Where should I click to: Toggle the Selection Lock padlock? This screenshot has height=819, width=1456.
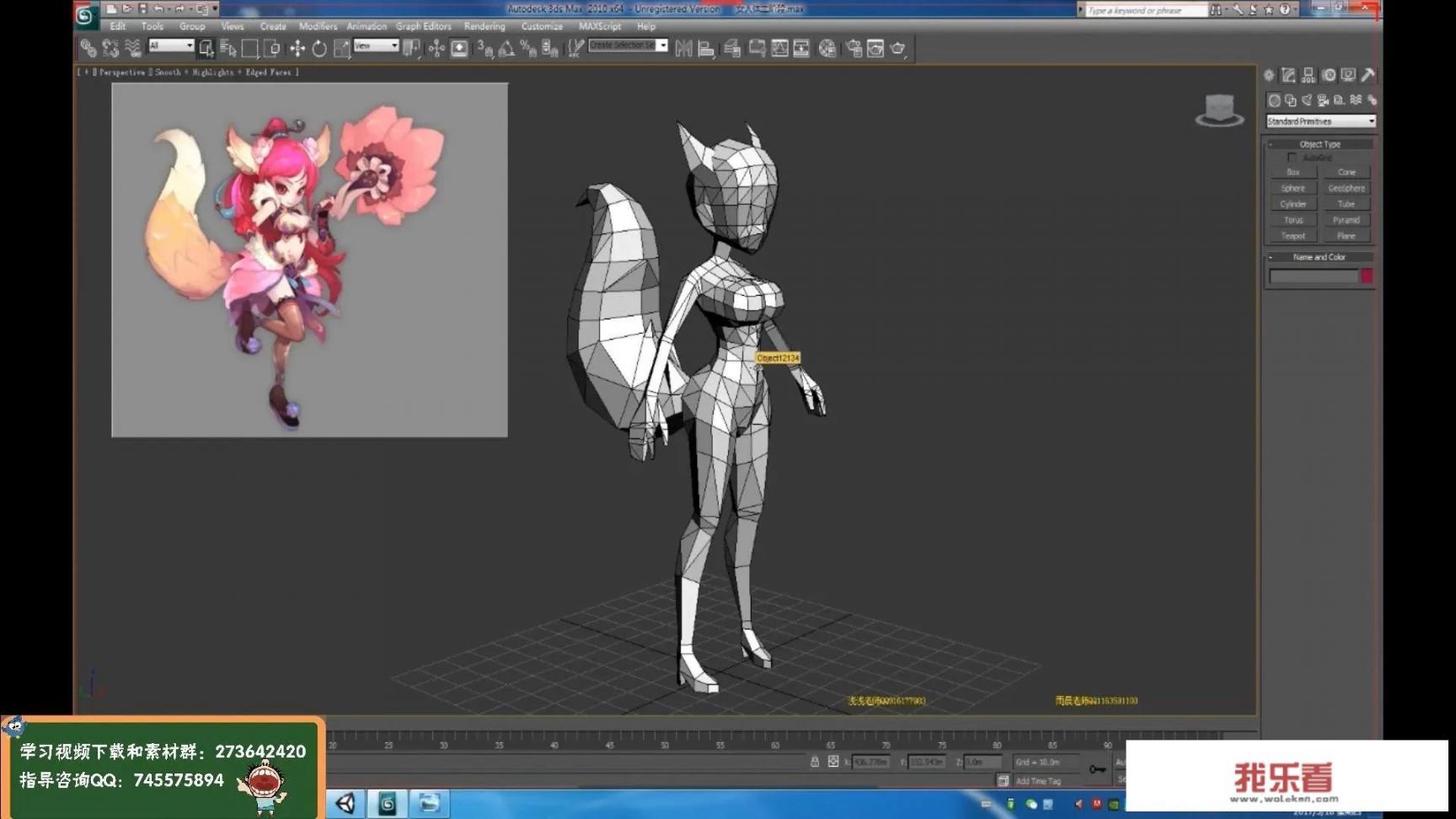coord(815,762)
